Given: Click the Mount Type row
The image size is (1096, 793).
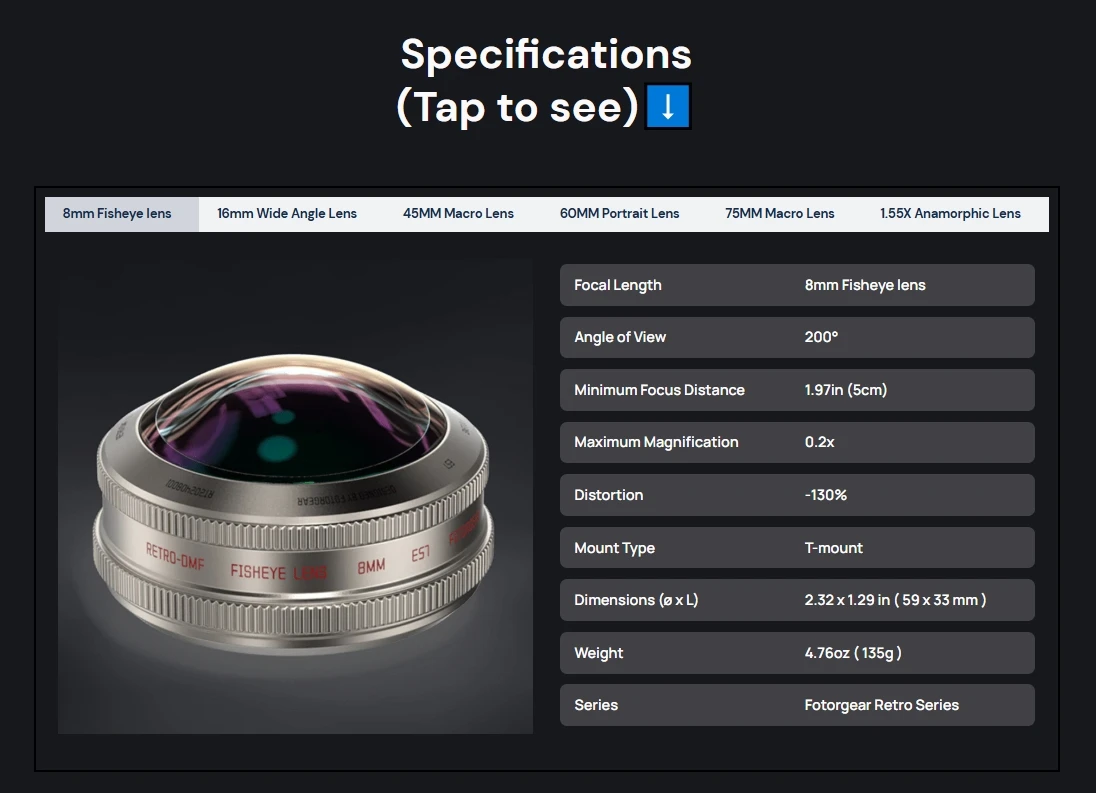Looking at the screenshot, I should pyautogui.click(x=797, y=548).
